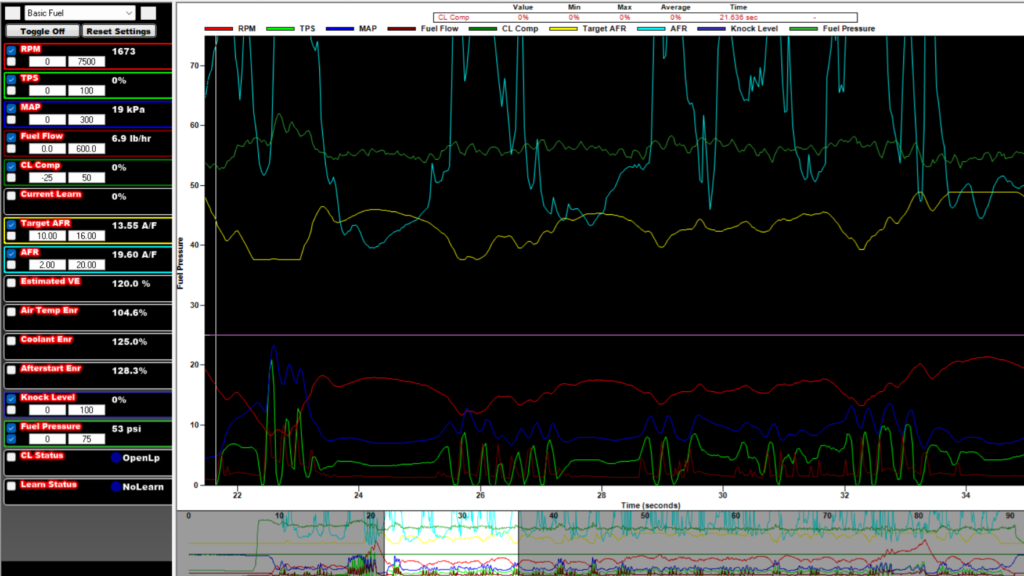1024x576 pixels.
Task: Click the vertical Fuel Pressure axis label
Action: coord(181,263)
